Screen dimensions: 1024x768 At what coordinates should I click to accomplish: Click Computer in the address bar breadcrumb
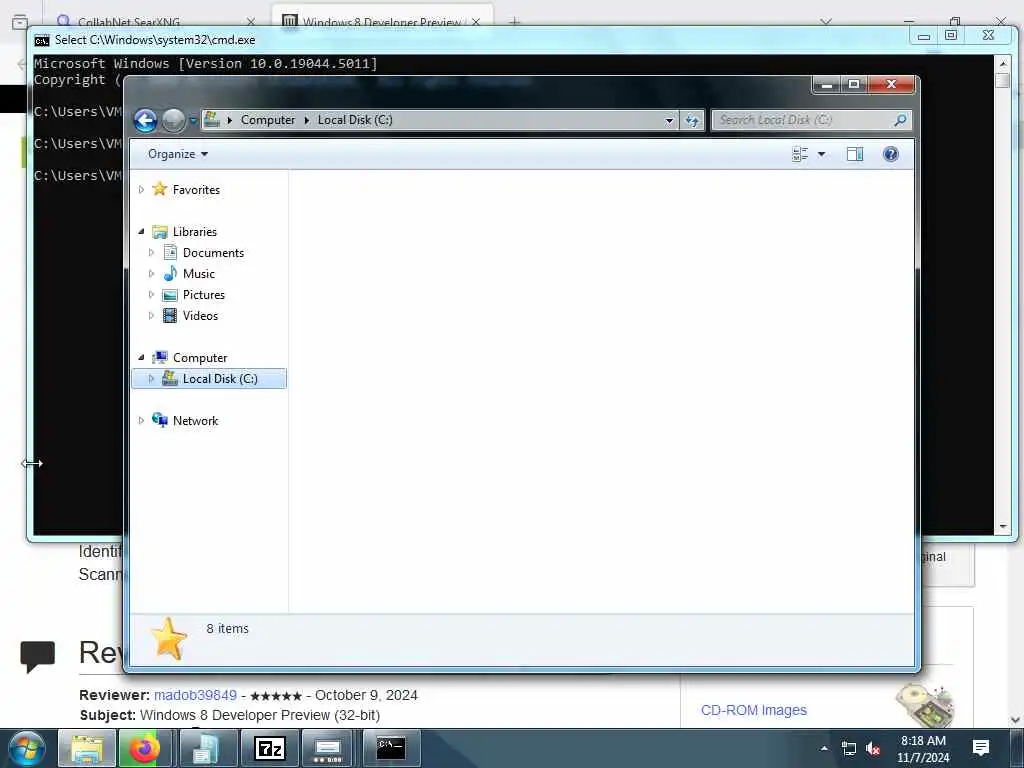click(x=268, y=120)
